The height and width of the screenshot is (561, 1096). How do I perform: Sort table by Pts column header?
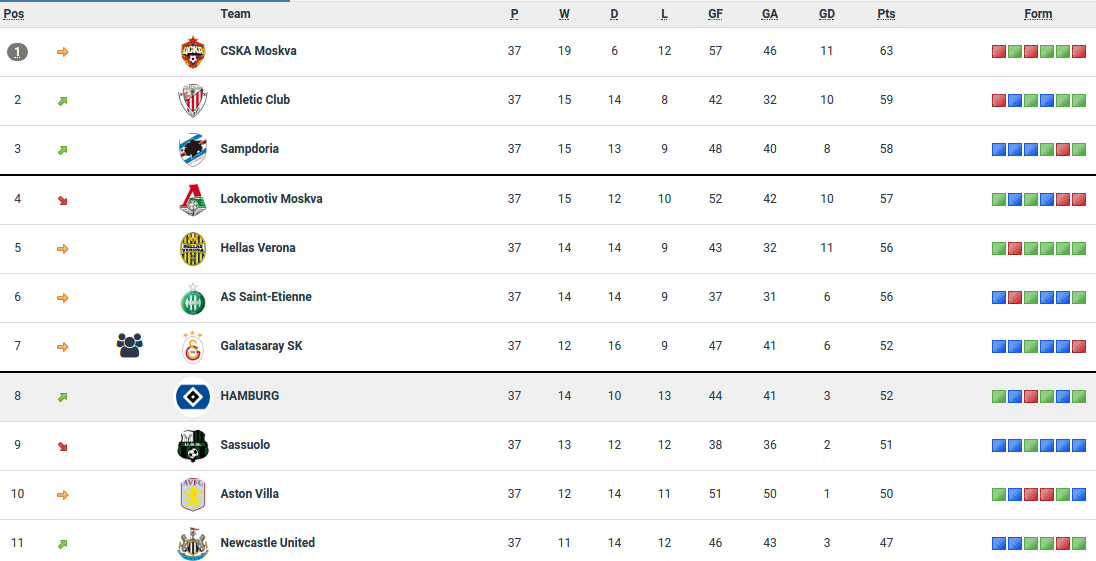pos(886,14)
